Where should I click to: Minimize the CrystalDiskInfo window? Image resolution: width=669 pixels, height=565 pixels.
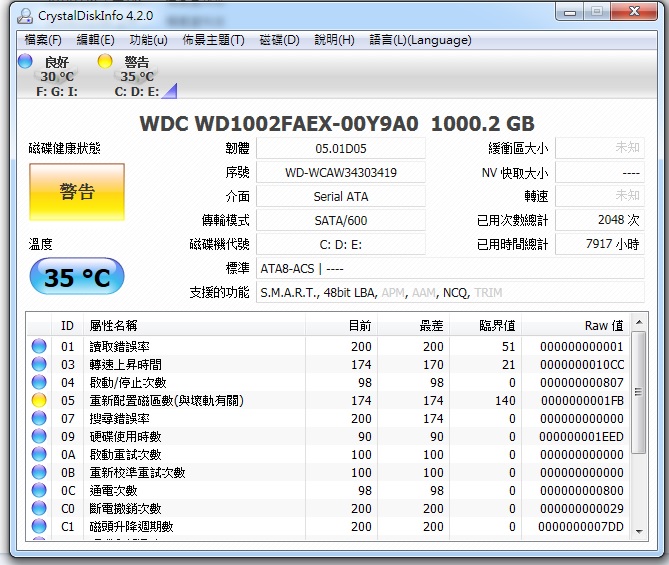click(570, 12)
